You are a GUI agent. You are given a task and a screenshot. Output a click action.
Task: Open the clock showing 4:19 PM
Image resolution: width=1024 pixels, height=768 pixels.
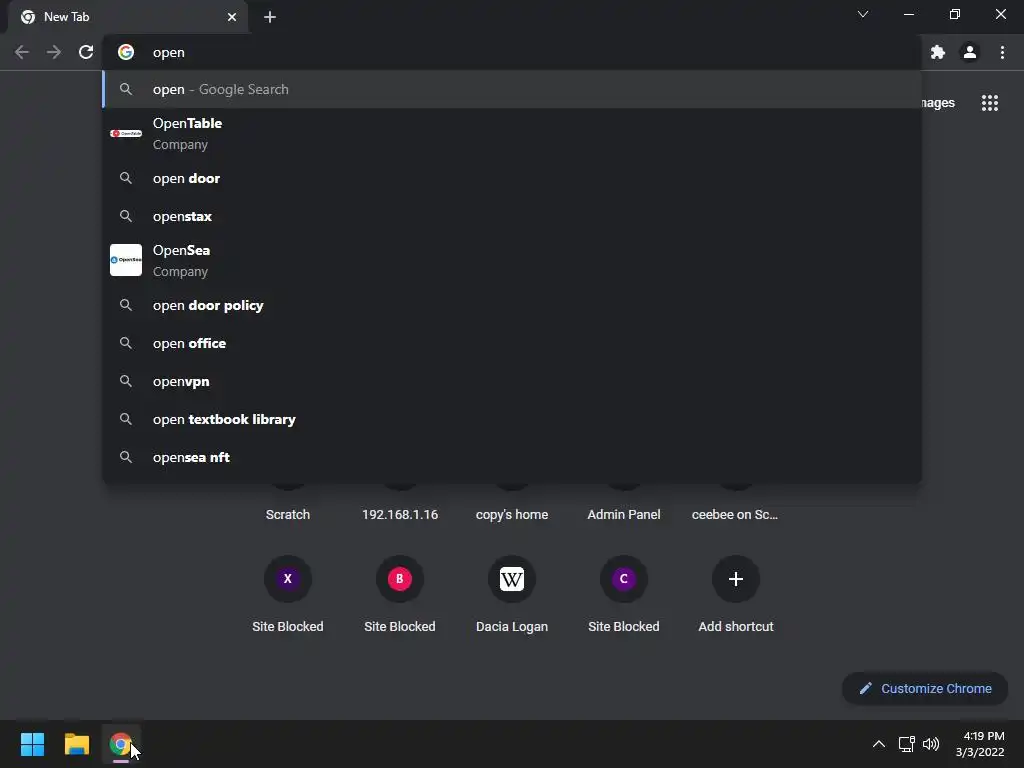(980, 744)
